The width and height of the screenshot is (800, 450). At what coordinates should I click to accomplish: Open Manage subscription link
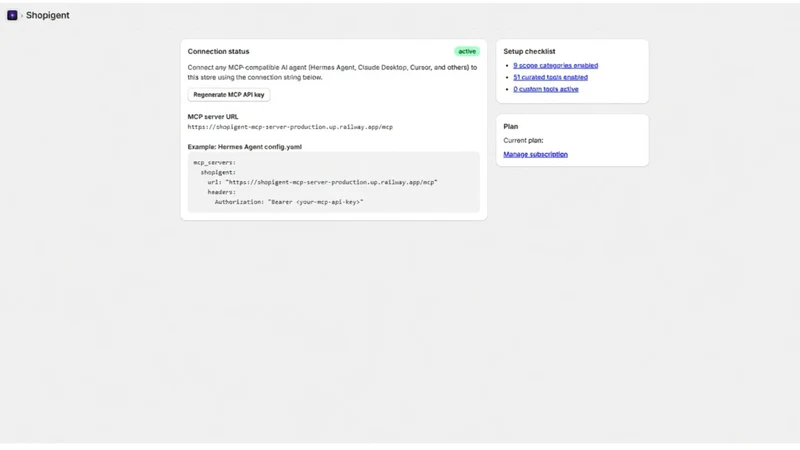click(x=535, y=154)
